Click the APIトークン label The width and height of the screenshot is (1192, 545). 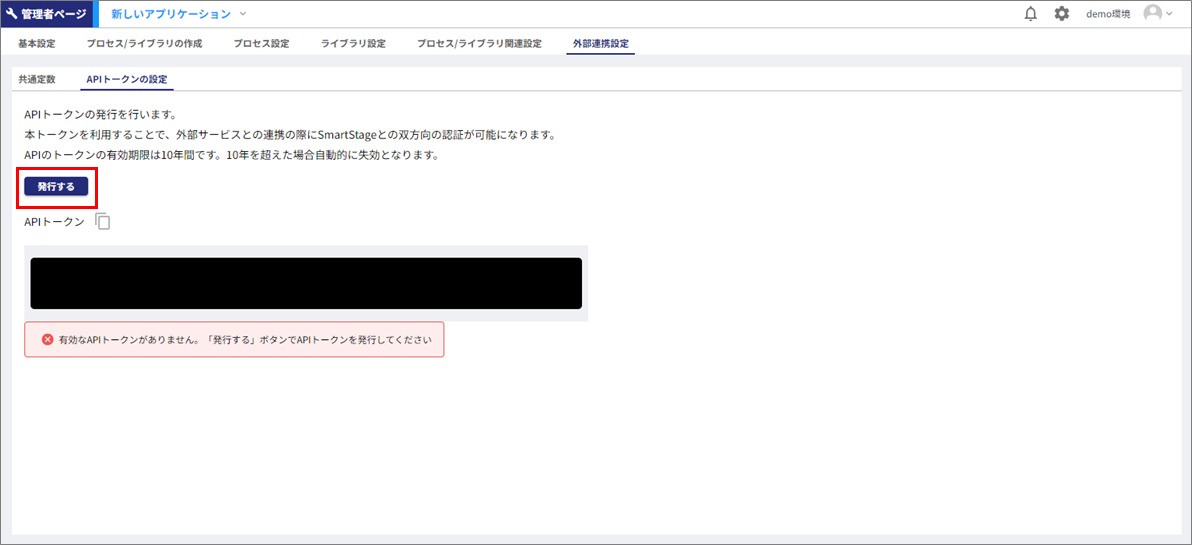55,221
